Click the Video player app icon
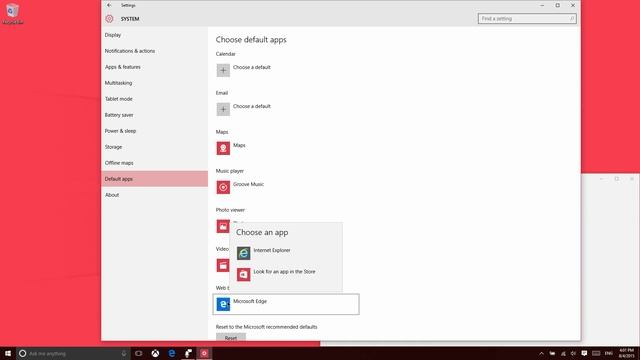 [223, 265]
